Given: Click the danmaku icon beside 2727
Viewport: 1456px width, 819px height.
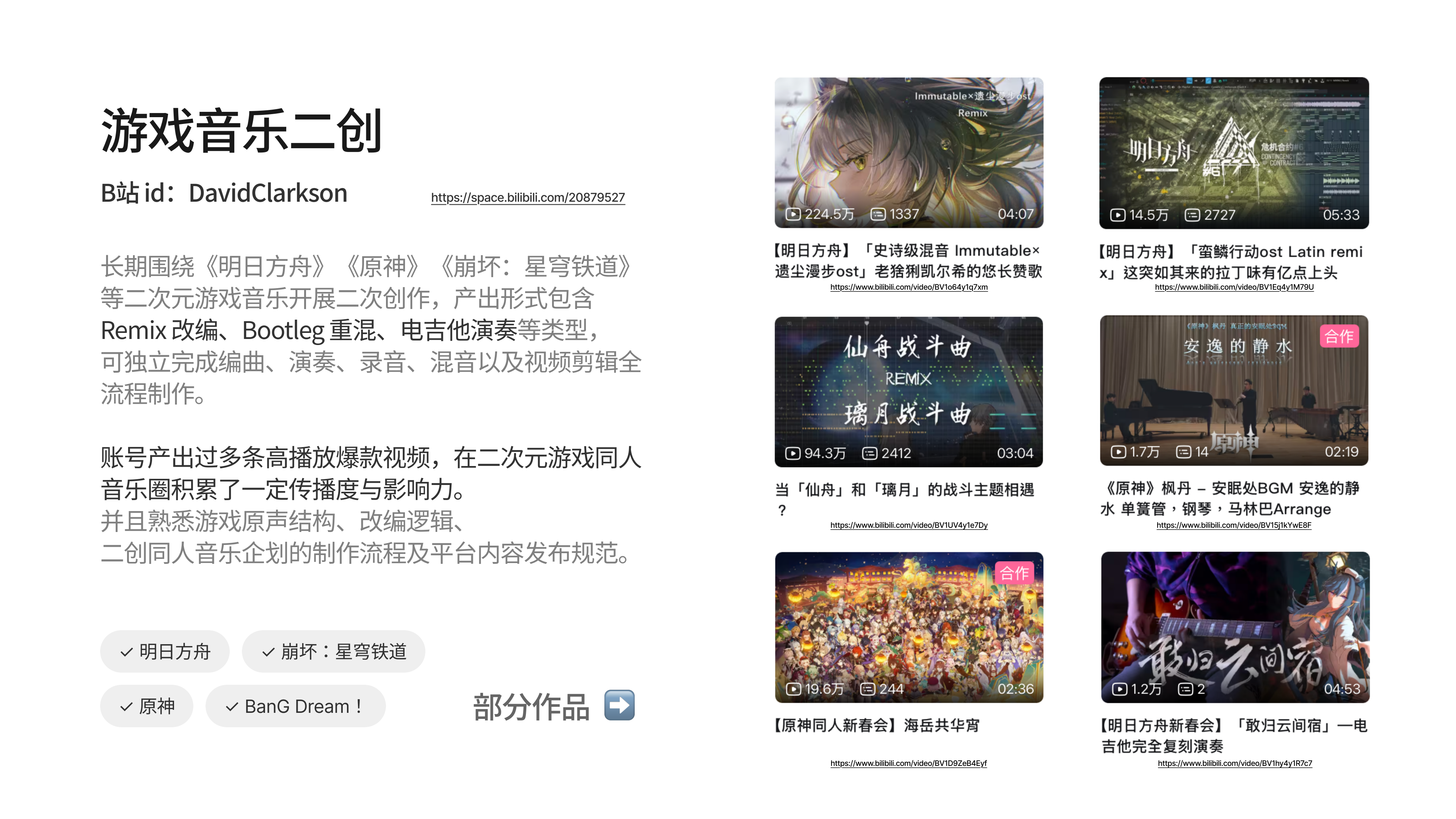Looking at the screenshot, I should point(1192,215).
